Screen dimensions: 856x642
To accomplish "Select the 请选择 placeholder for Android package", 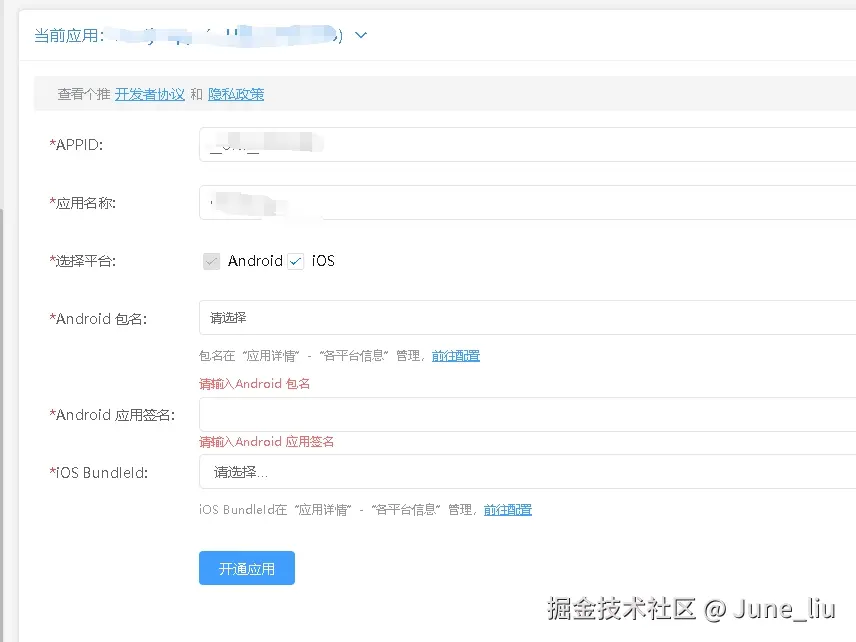I will (229, 318).
